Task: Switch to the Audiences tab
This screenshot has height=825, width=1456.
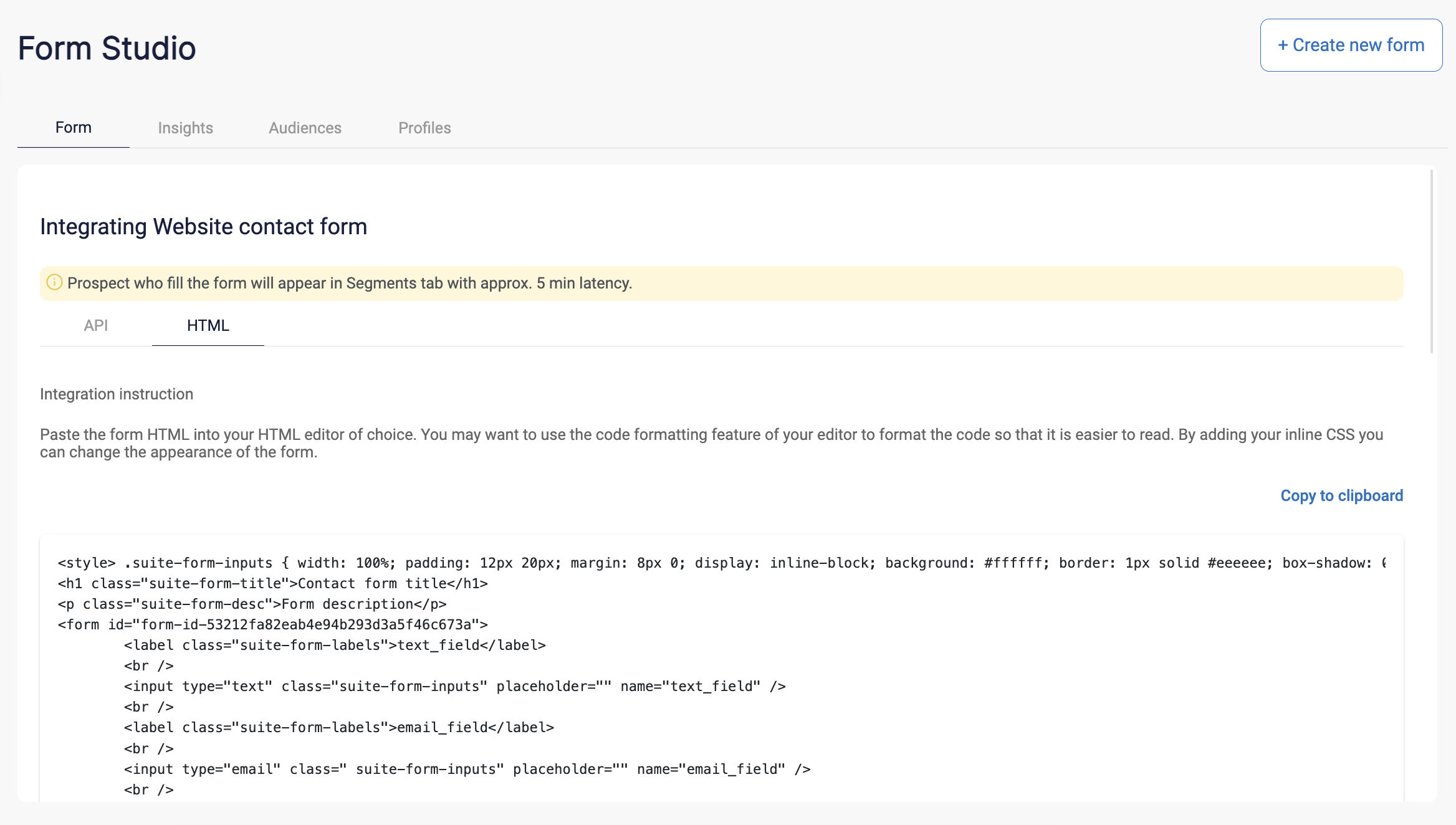Action: pos(305,128)
